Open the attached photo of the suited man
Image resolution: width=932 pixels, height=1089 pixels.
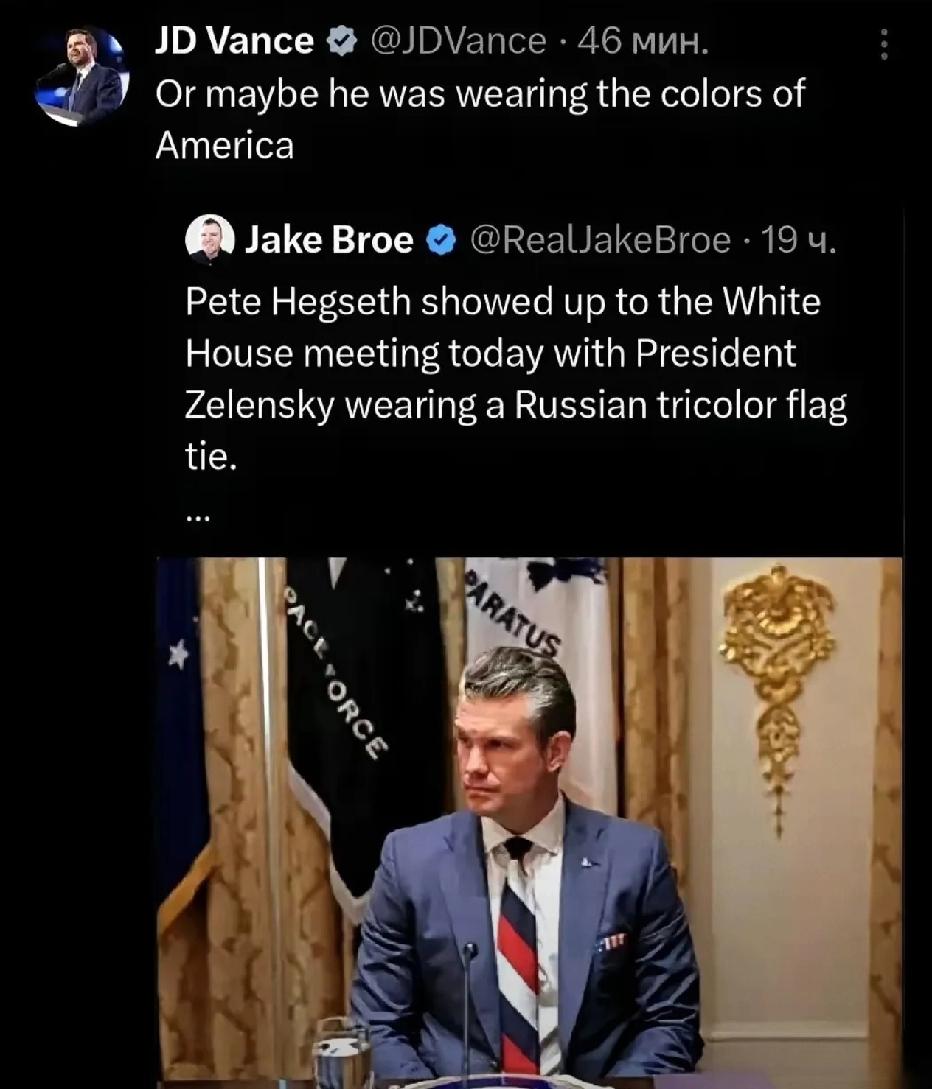[x=529, y=823]
